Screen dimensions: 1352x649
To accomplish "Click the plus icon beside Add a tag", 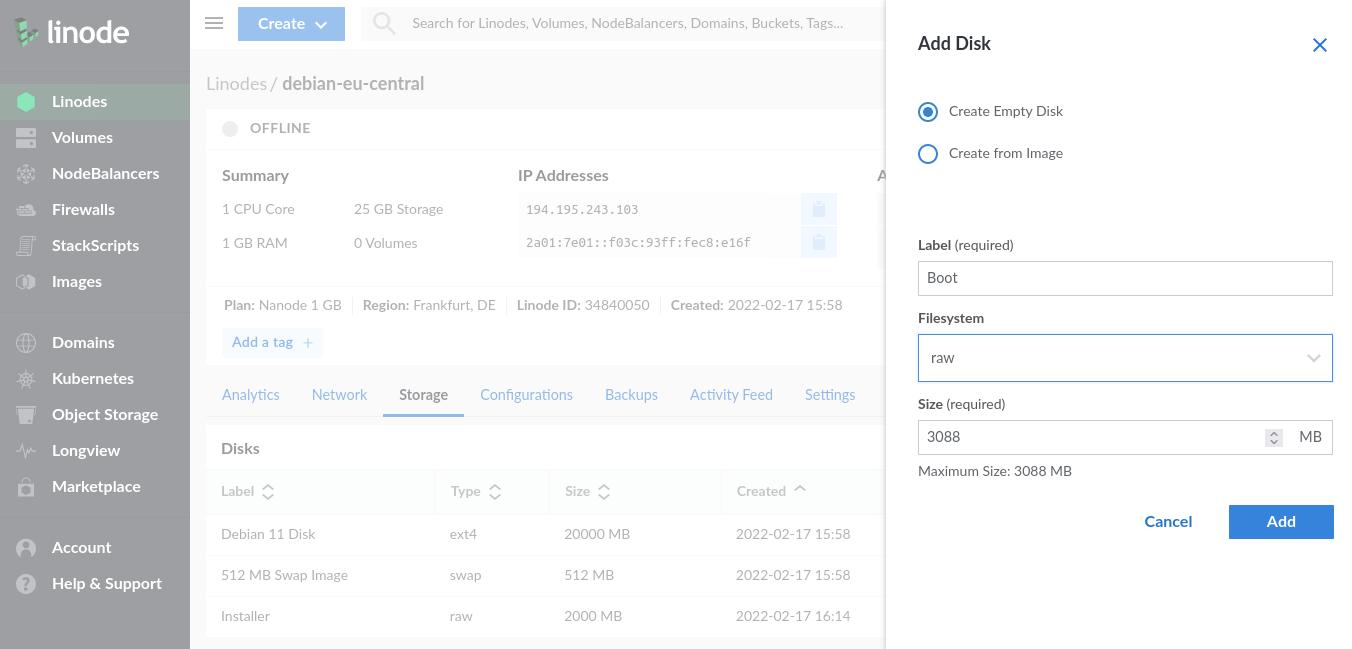I will 308,343.
